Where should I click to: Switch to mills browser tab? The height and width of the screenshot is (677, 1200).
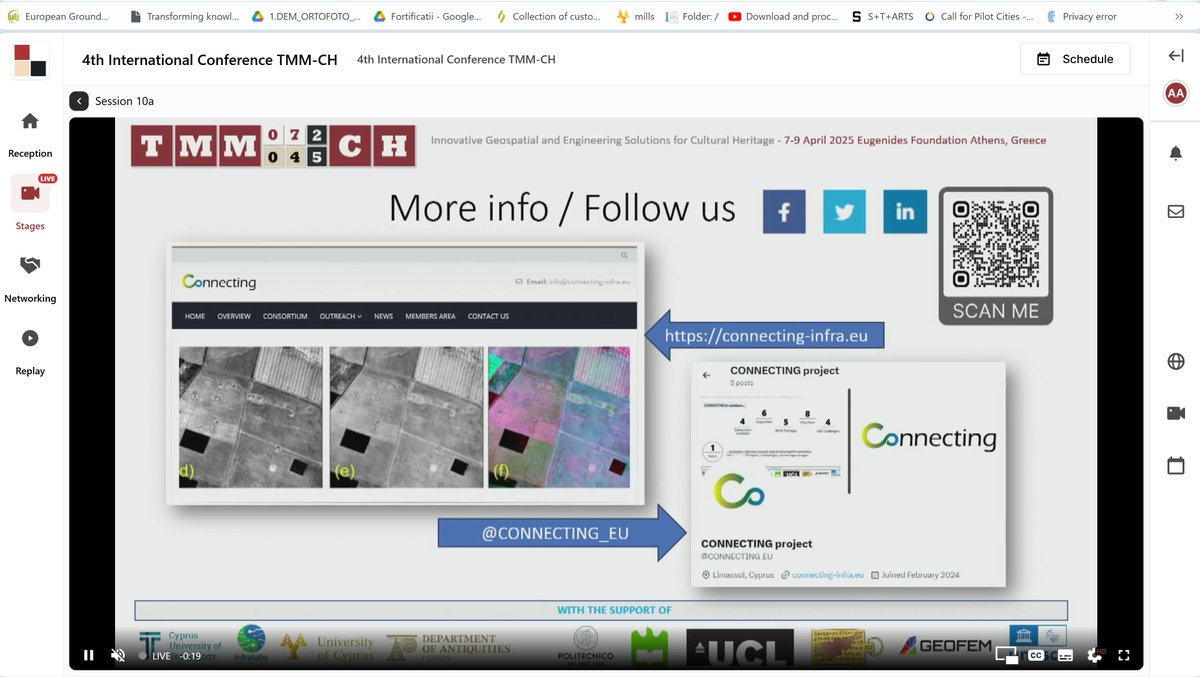click(x=635, y=16)
